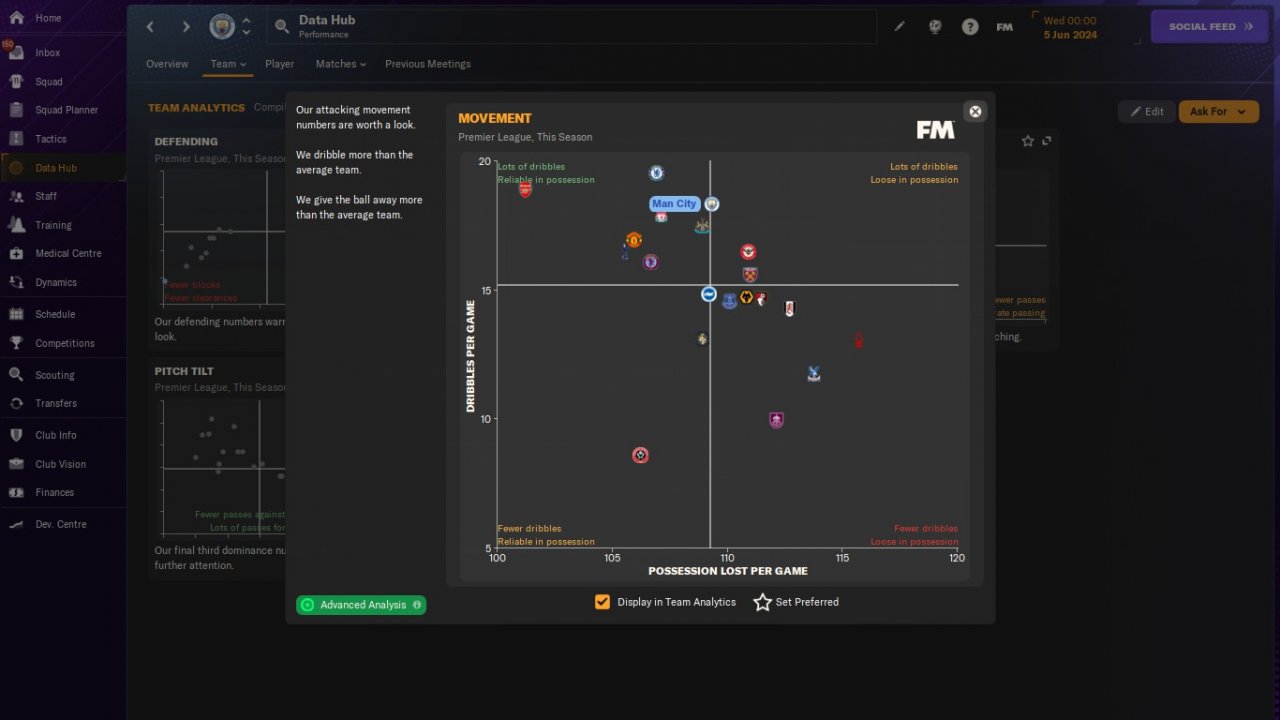Screen dimensions: 1280x720
Task: Click the Man City label on the chart
Action: 674,204
